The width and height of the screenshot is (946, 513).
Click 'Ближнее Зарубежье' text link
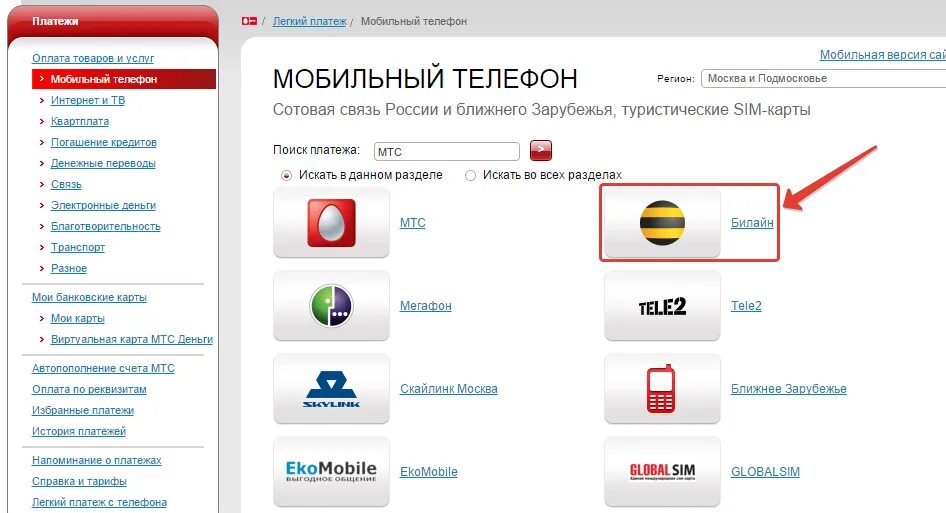[x=789, y=389]
